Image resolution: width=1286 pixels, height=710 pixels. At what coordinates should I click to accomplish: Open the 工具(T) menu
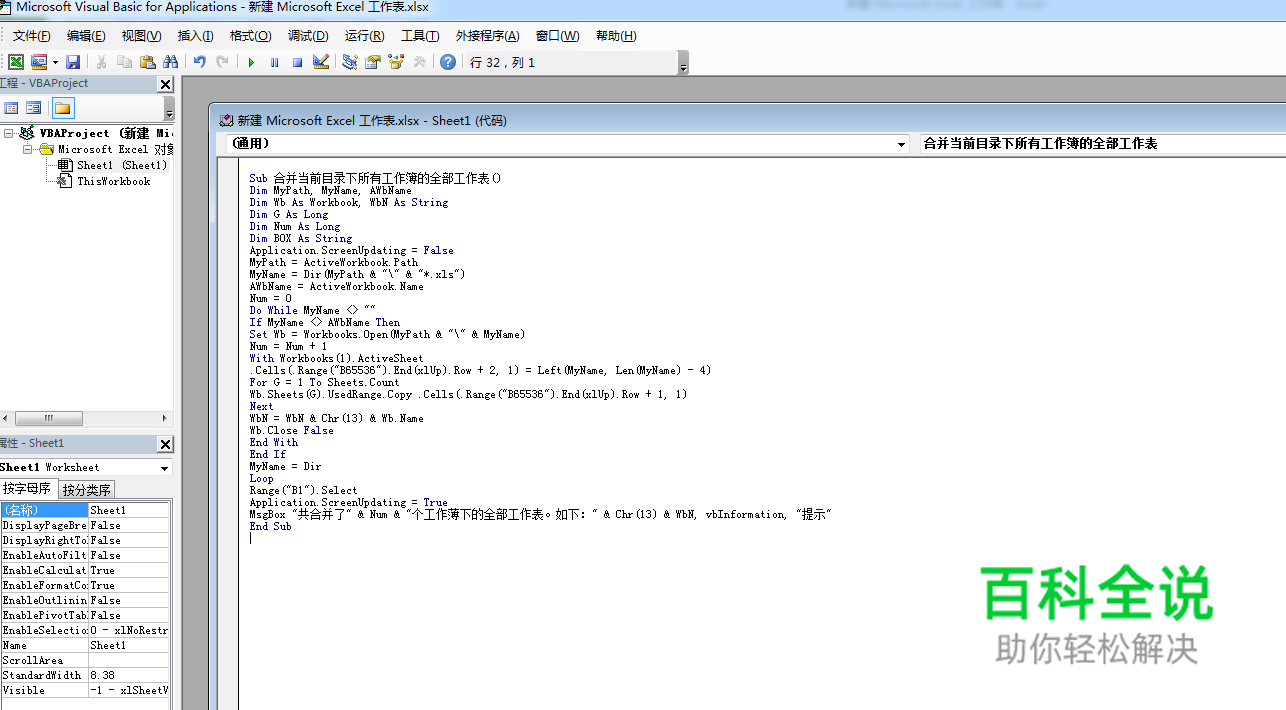pos(420,36)
